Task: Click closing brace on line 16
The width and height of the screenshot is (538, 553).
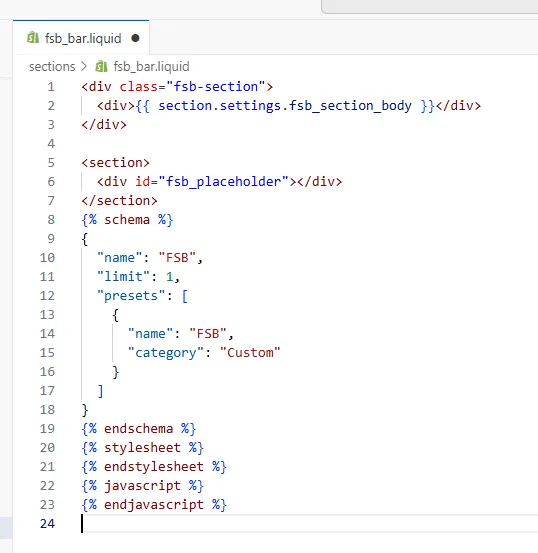Action: [115, 372]
